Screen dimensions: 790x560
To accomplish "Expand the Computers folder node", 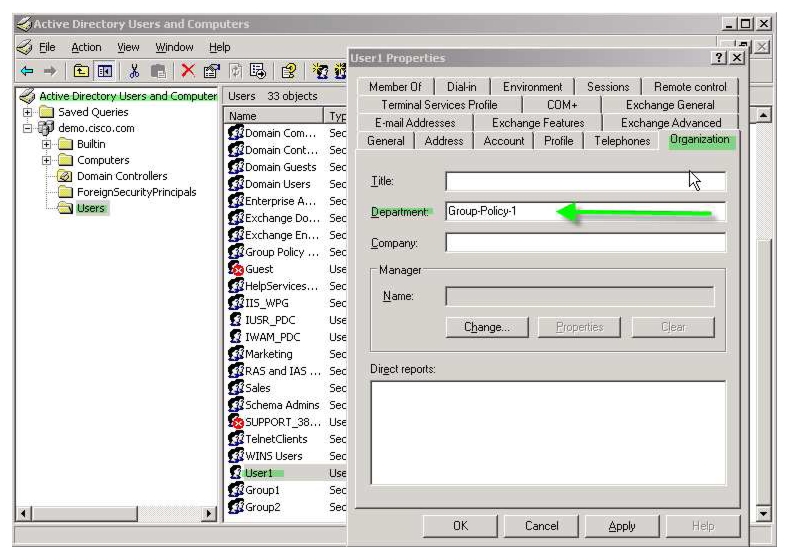I will click(46, 160).
